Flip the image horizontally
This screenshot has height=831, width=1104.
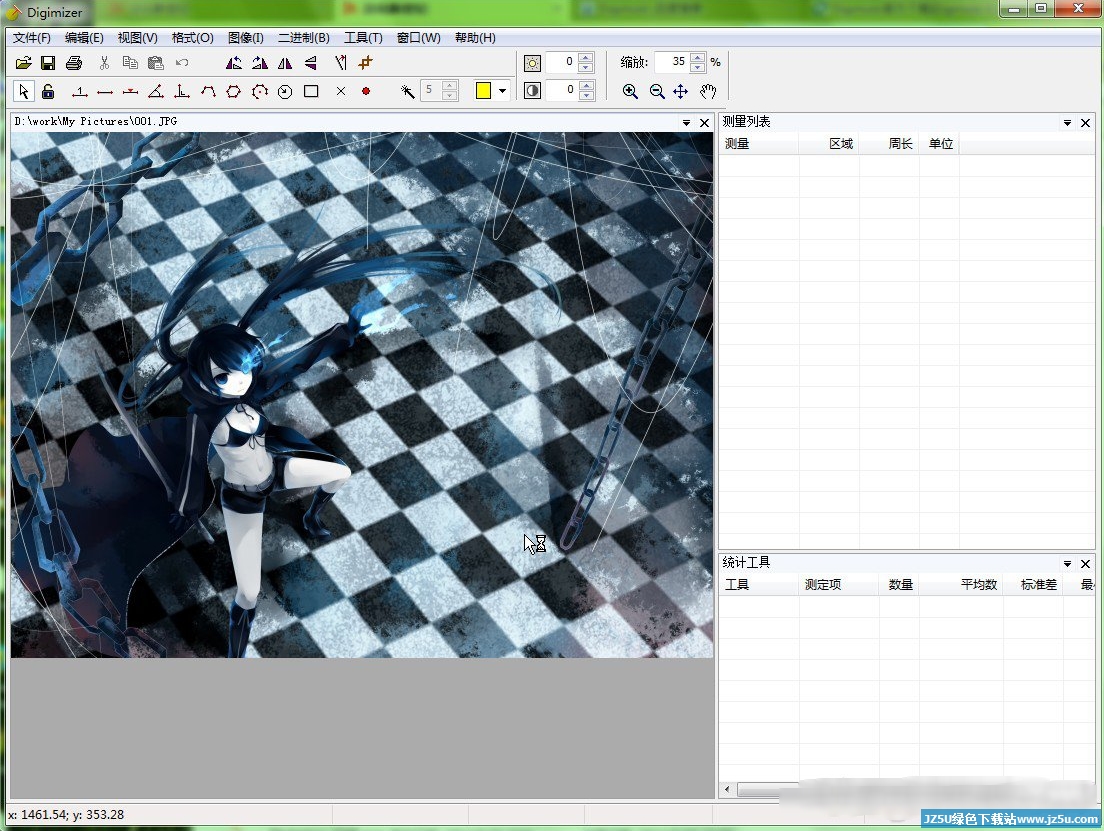285,63
